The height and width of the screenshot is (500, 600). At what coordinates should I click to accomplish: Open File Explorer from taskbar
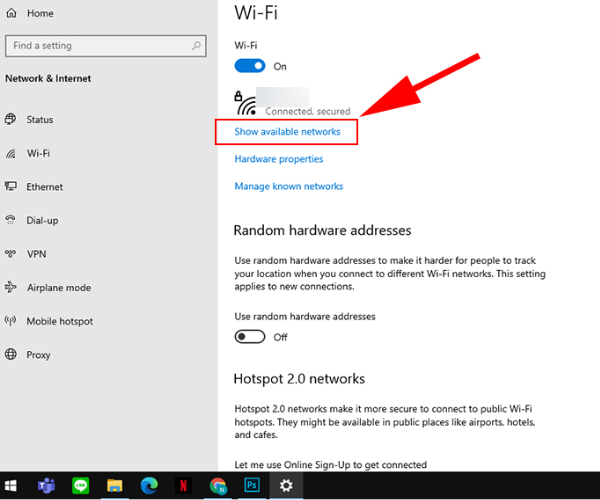click(114, 486)
